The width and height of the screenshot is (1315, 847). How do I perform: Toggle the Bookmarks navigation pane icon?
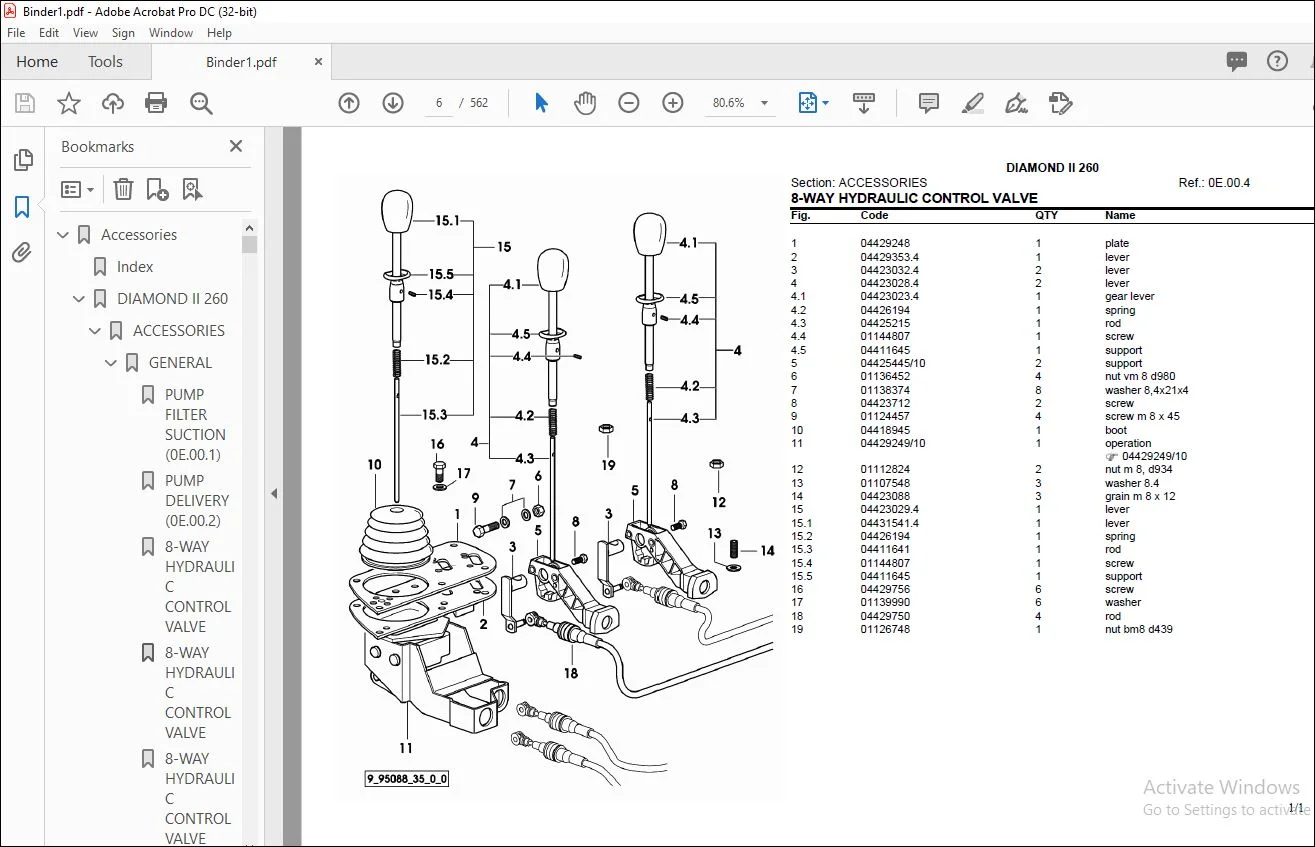[x=22, y=207]
